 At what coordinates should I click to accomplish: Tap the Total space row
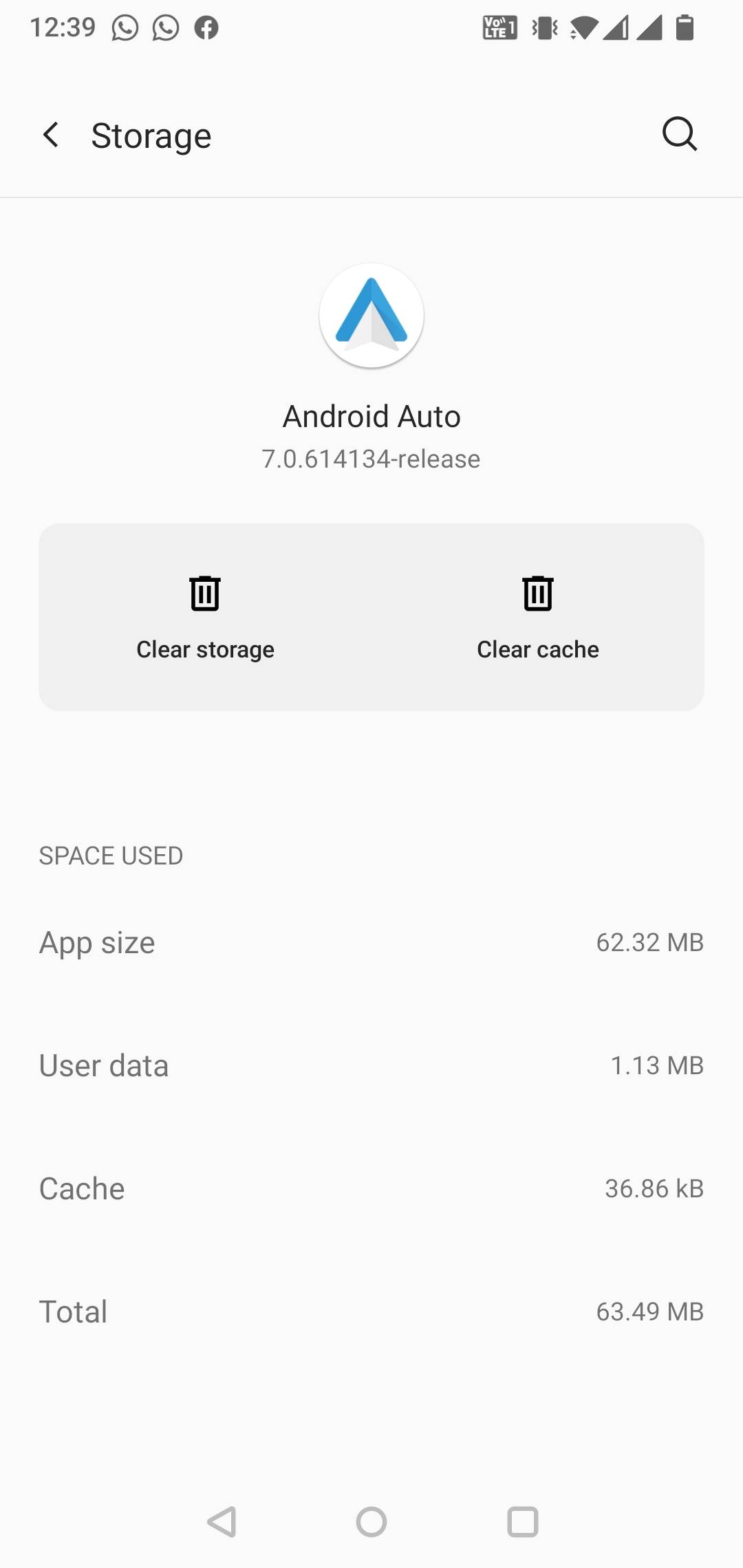(x=371, y=1311)
